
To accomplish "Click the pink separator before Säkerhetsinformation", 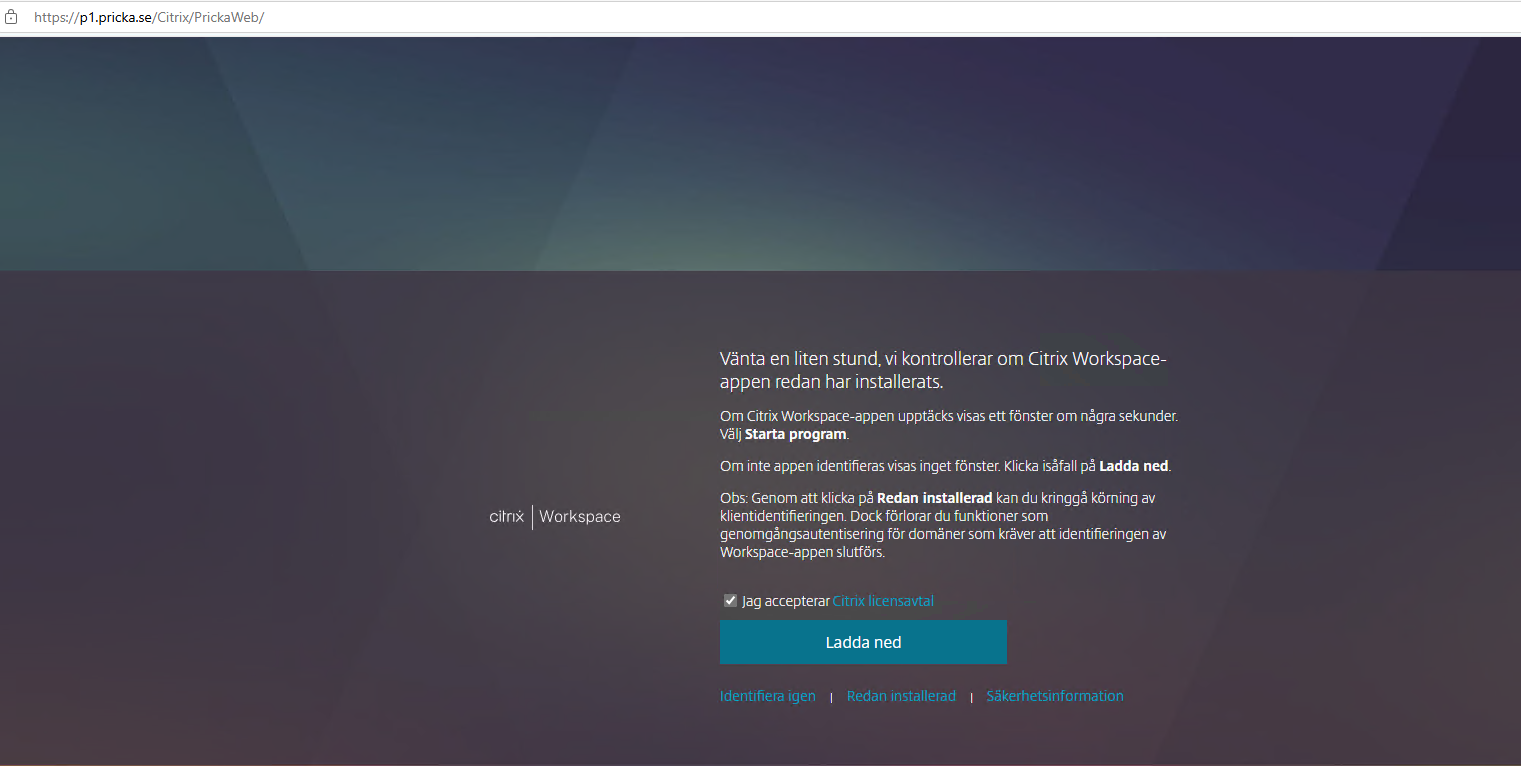I will coord(971,697).
